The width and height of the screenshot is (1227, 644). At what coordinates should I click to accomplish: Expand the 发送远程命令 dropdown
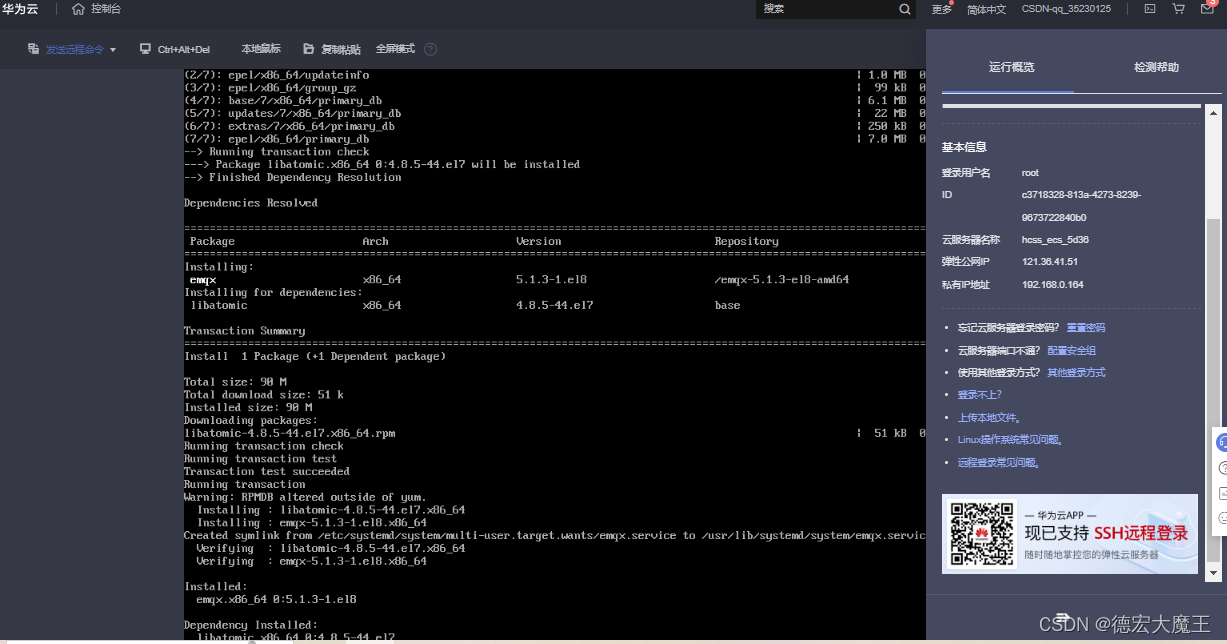tap(72, 49)
